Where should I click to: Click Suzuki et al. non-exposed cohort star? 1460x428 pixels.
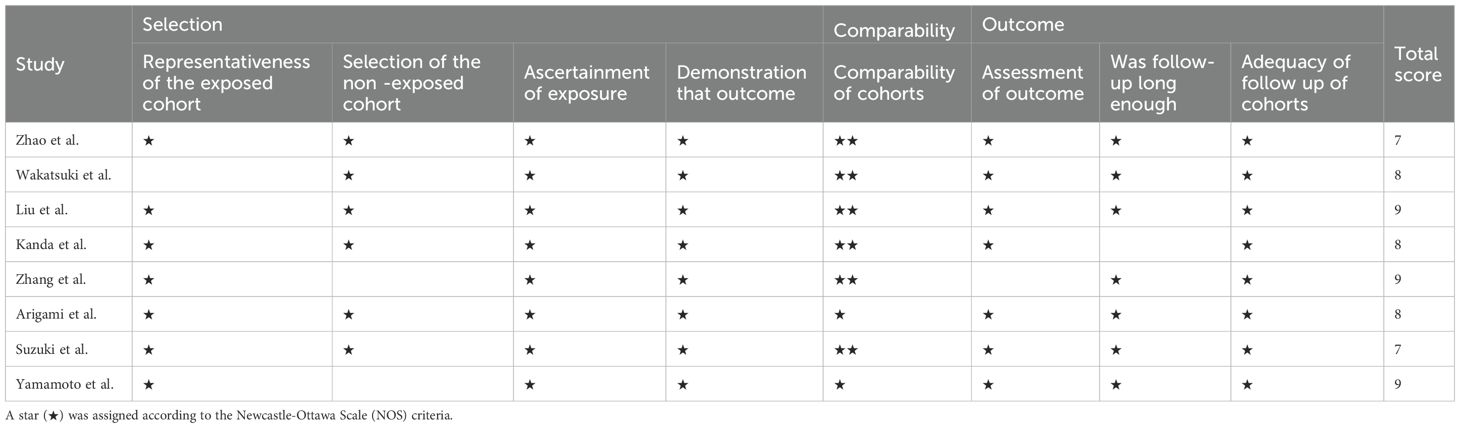(x=348, y=351)
